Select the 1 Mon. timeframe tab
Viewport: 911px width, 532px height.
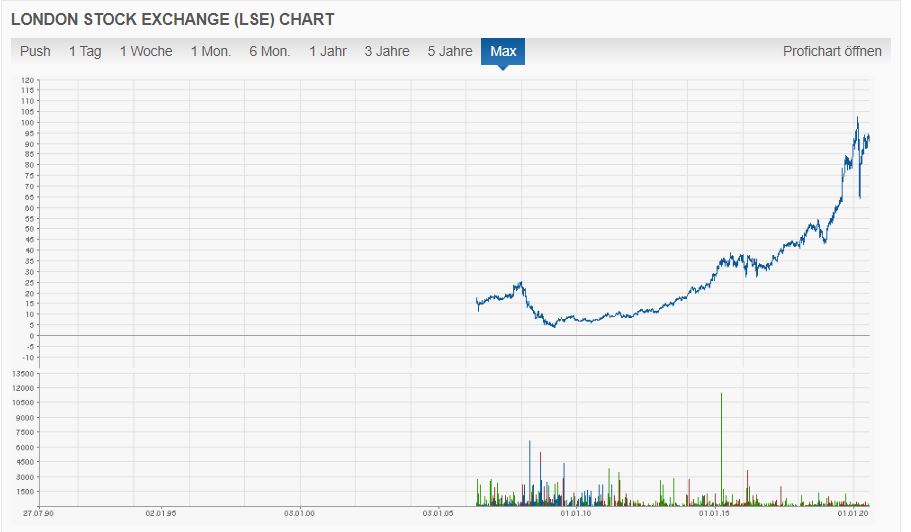(x=211, y=51)
